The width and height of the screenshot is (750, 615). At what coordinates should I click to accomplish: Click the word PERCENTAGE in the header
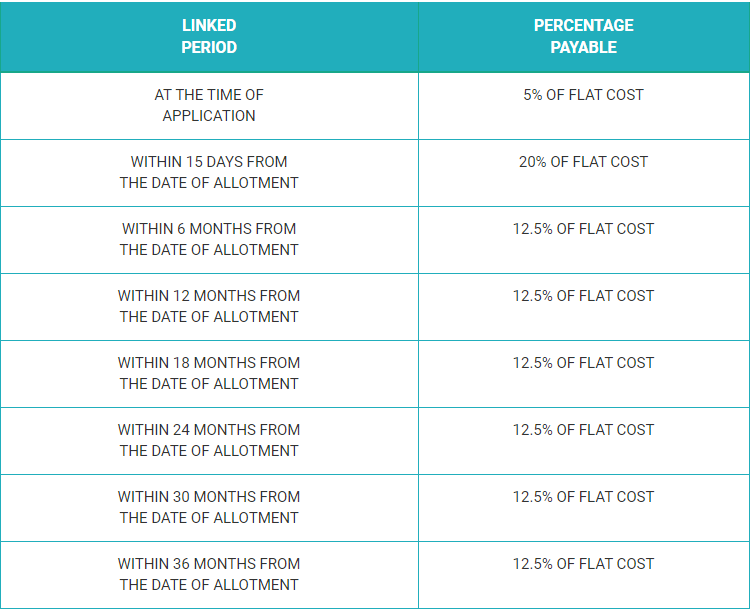(583, 25)
